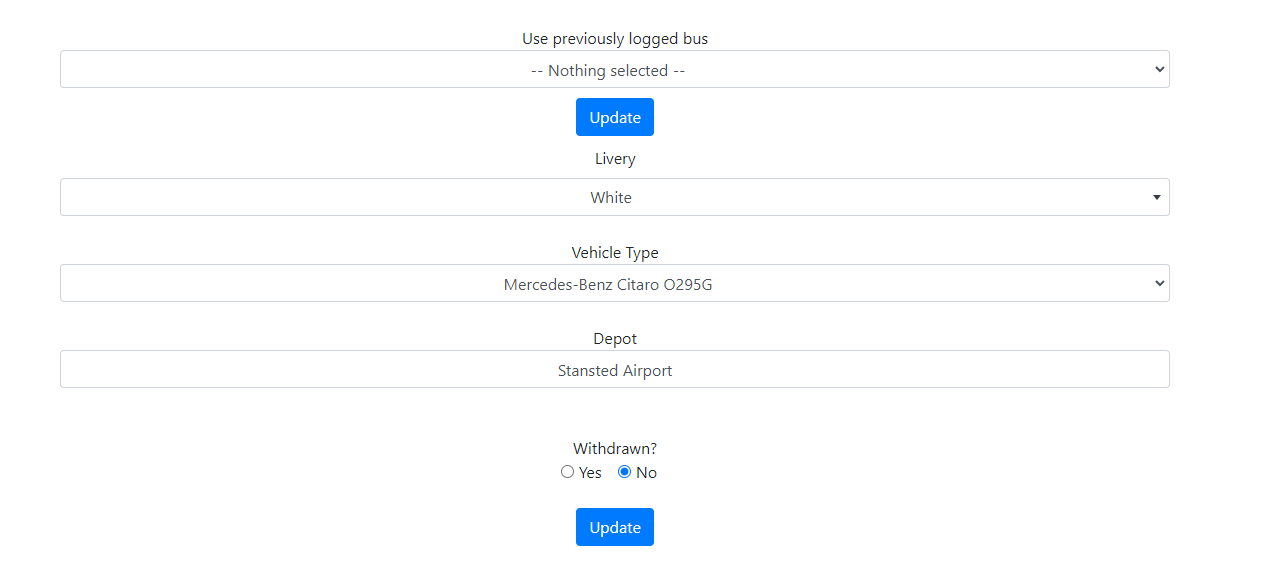This screenshot has width=1261, height=562.
Task: Click the chevron arrow on the Vehicle Type selector
Action: (x=1159, y=284)
